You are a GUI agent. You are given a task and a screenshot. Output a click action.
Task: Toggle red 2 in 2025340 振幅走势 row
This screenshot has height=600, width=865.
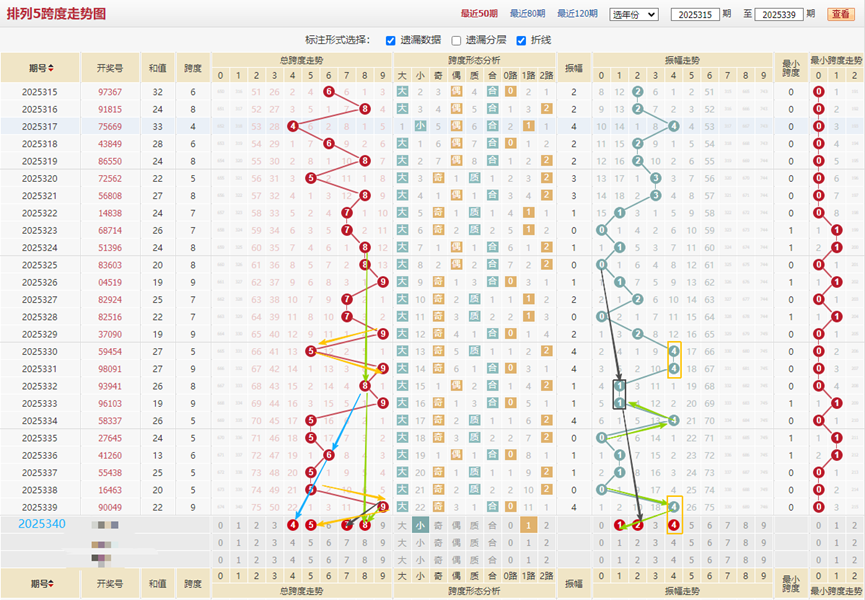637,525
